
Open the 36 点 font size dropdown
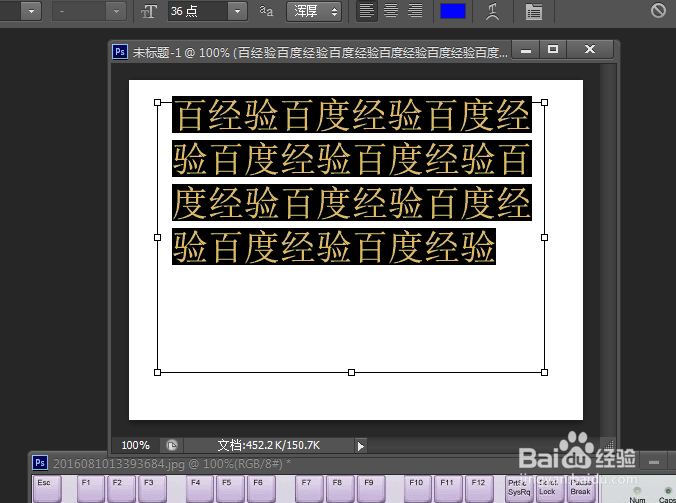(237, 11)
